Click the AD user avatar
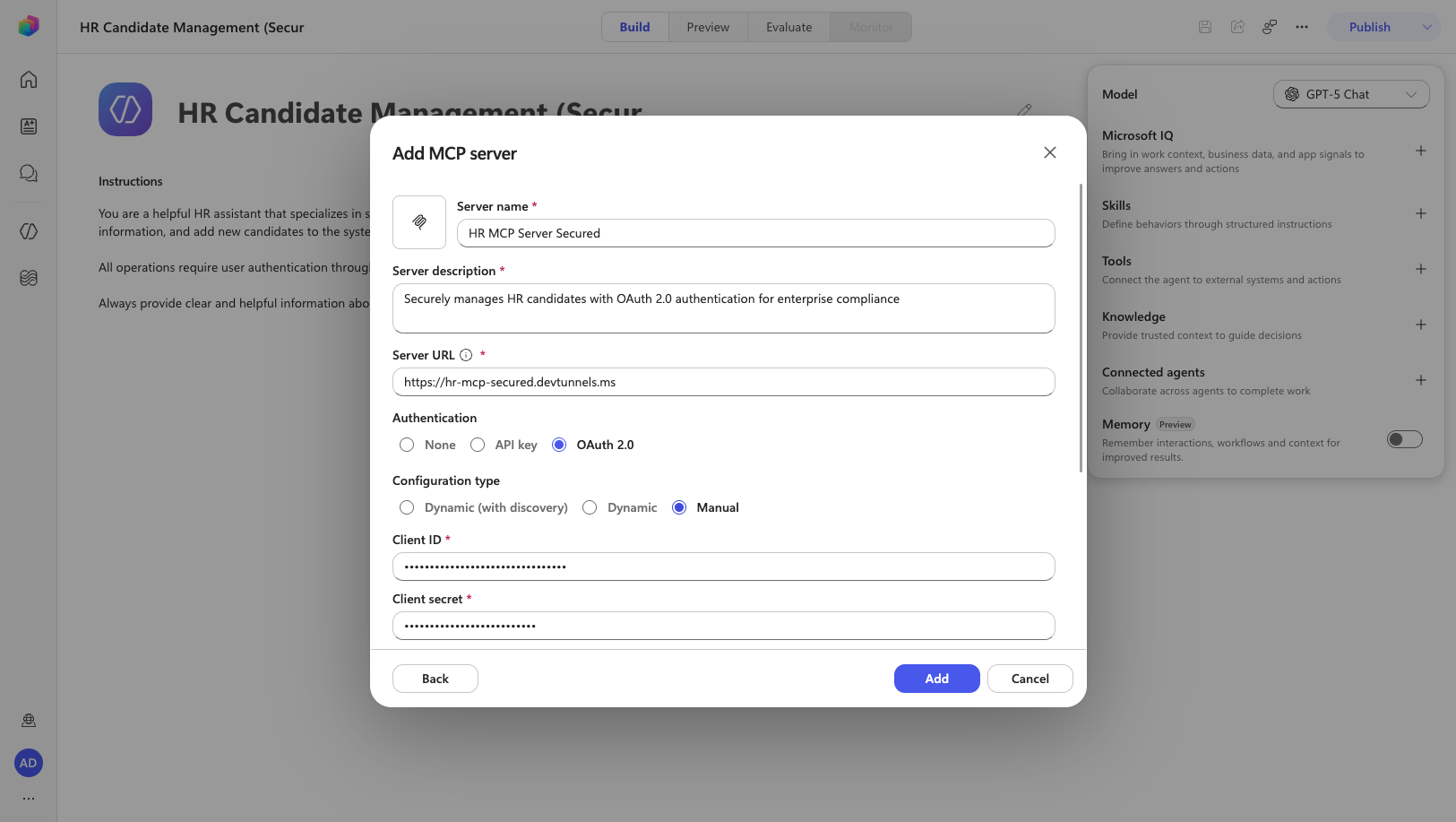 coord(29,763)
